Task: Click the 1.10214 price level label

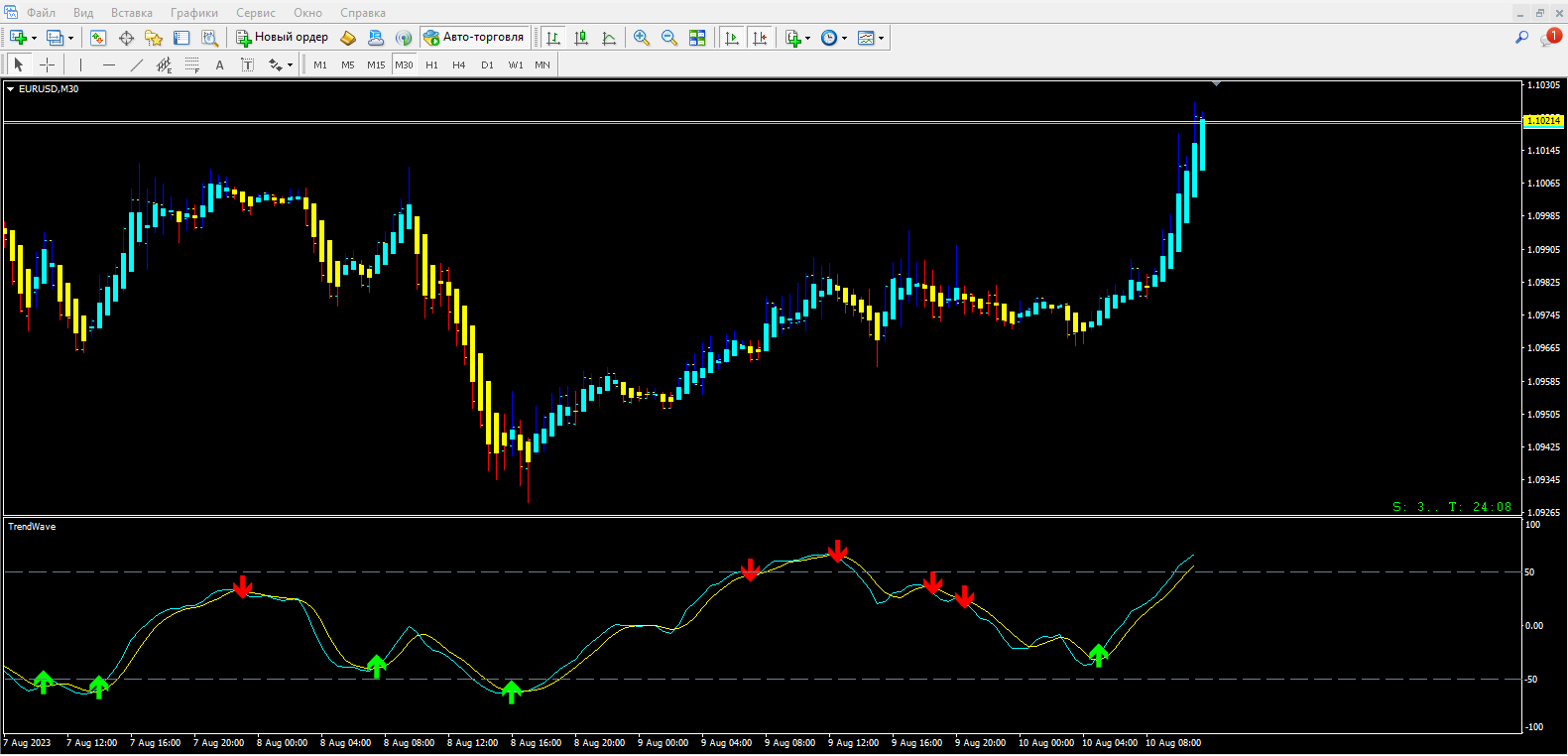Action: tap(1543, 121)
